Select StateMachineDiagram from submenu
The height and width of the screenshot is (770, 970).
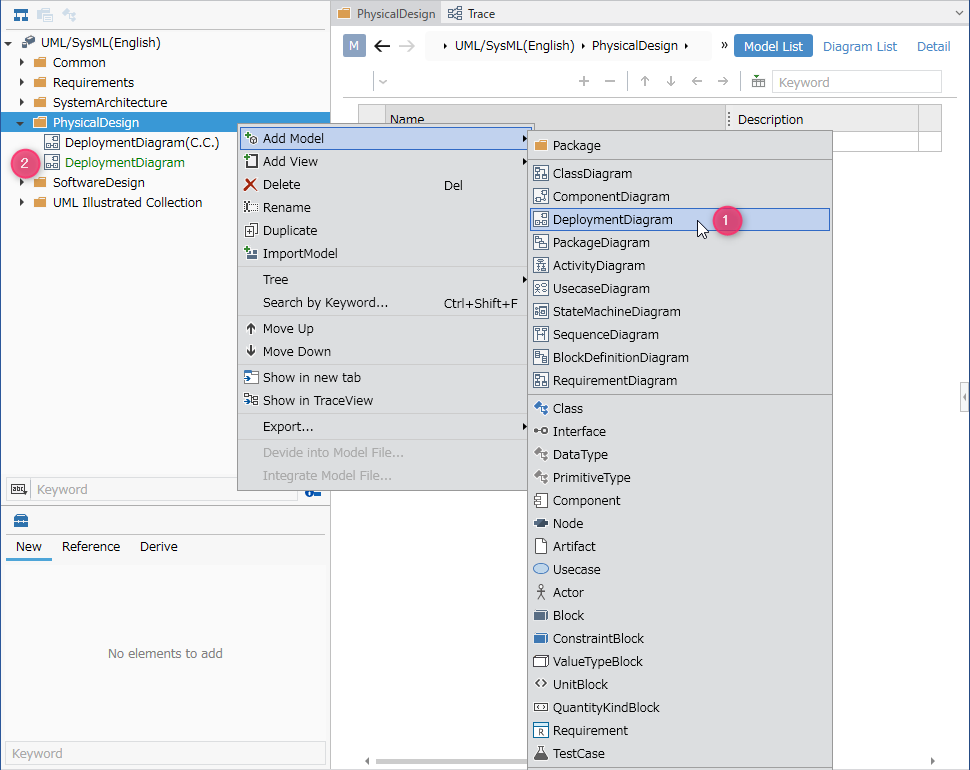tap(680, 312)
